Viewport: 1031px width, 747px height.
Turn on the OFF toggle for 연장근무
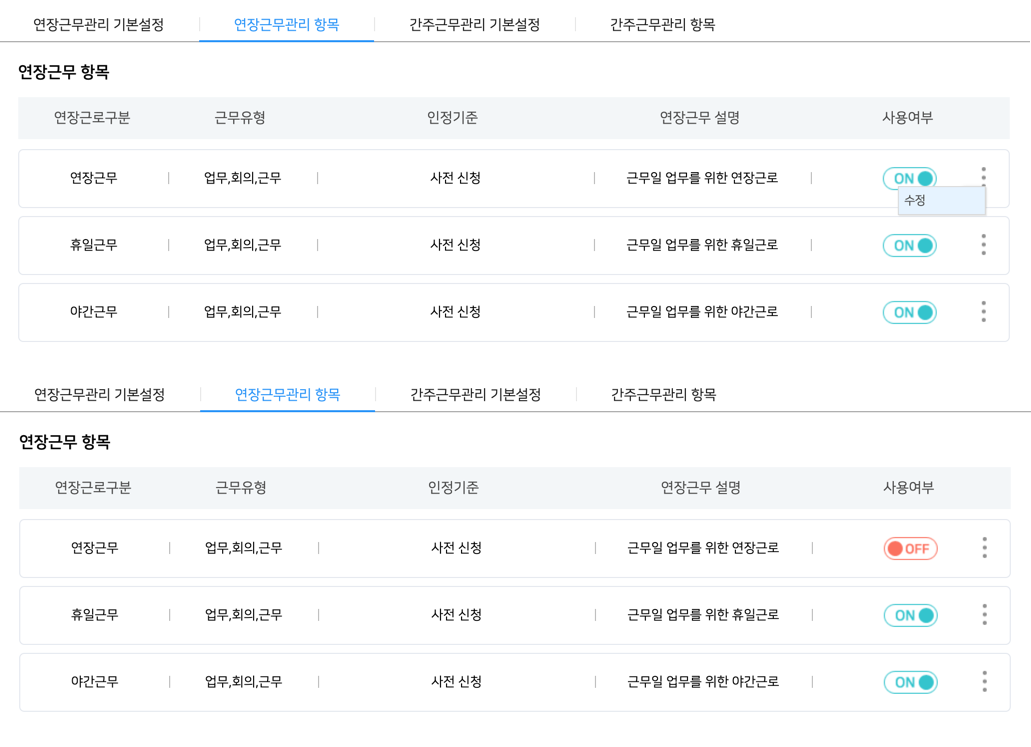[910, 549]
